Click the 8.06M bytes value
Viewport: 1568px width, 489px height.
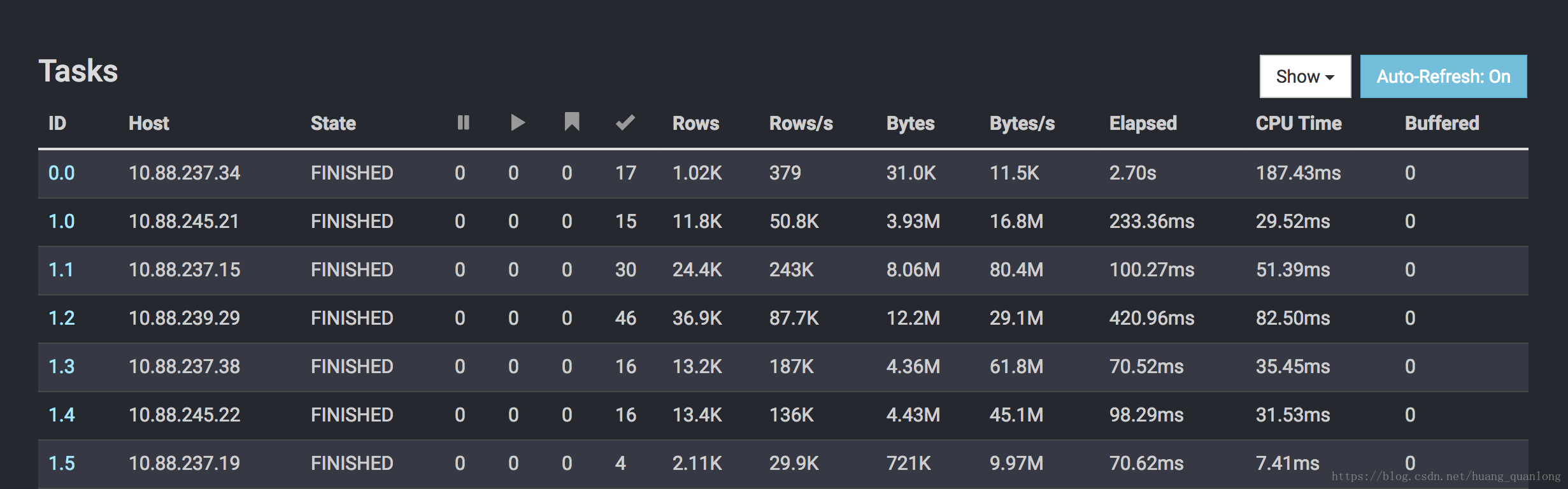click(913, 270)
